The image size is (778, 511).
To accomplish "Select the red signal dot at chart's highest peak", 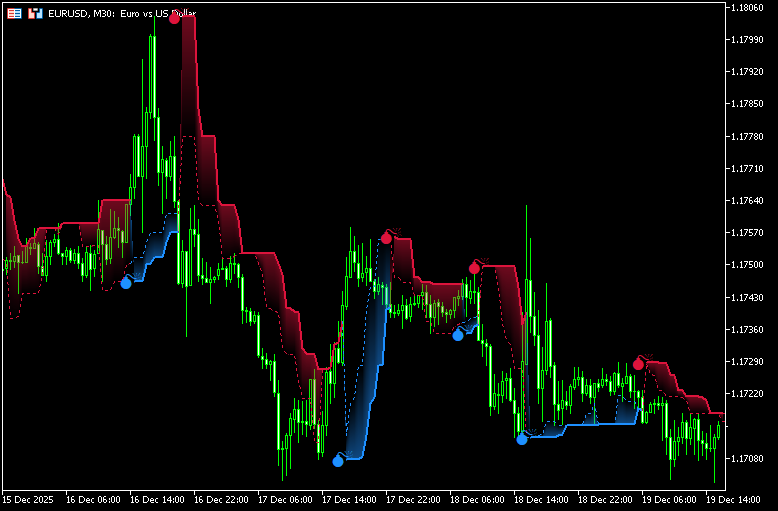I will (175, 18).
